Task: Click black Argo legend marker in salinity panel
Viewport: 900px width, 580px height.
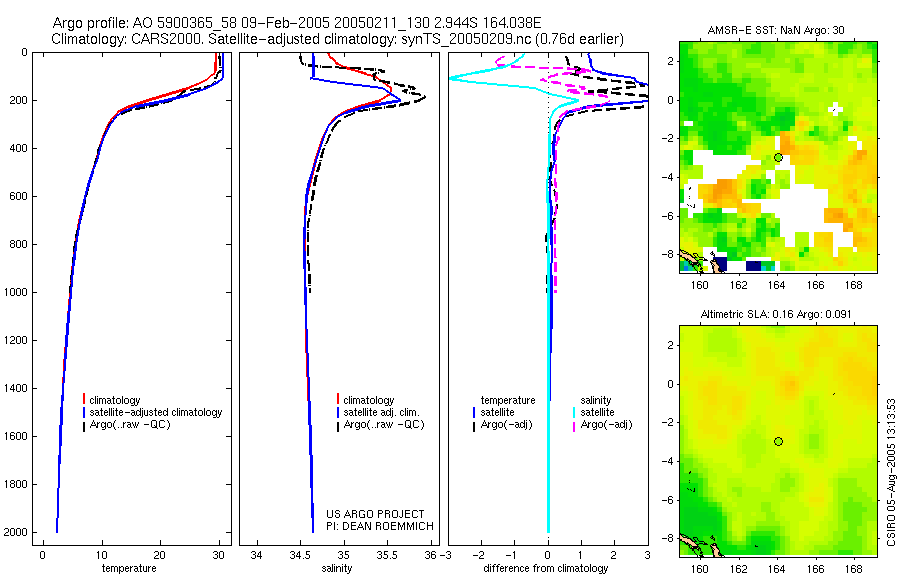Action: tap(338, 425)
